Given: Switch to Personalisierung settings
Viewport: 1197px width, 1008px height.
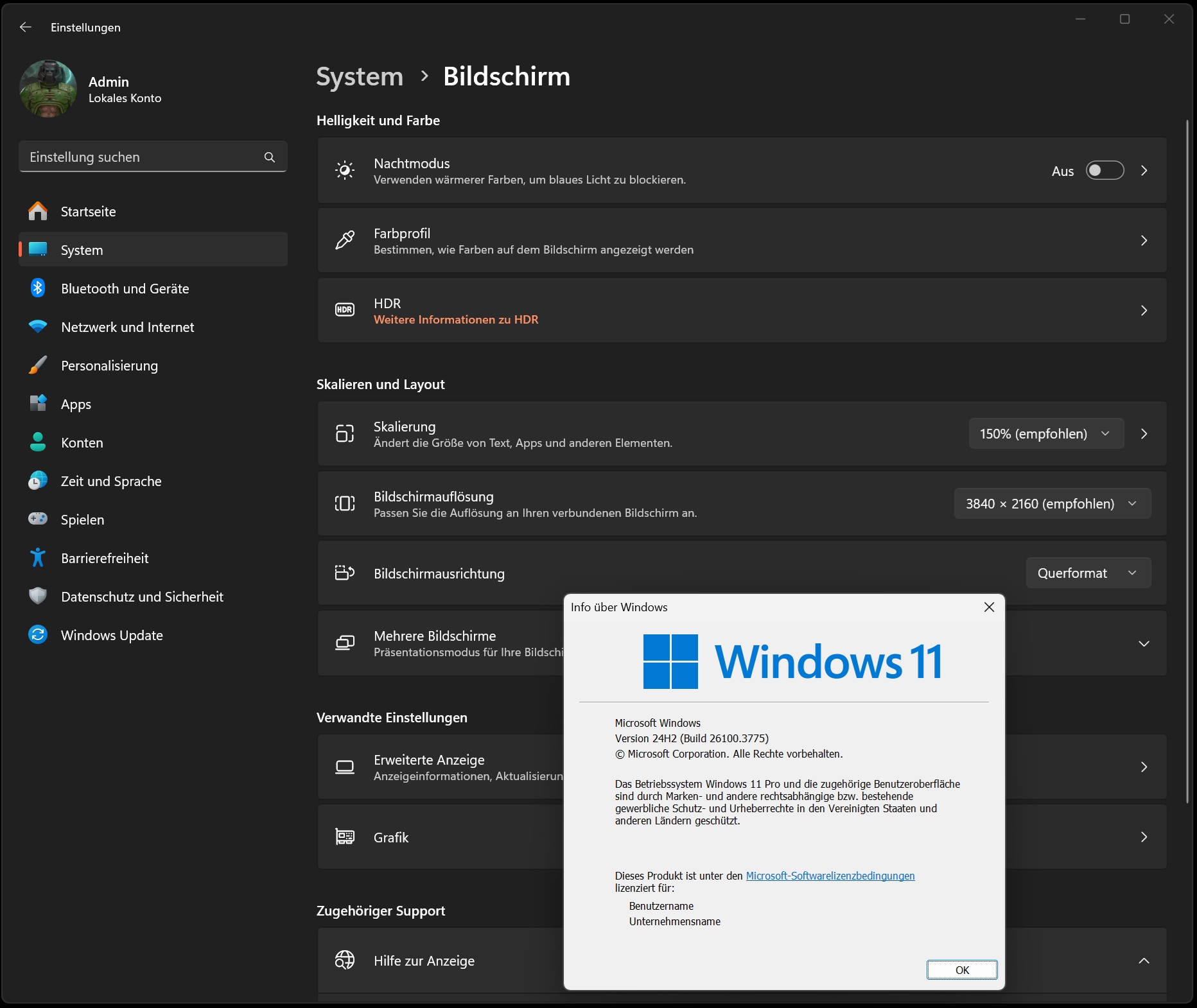Looking at the screenshot, I should [x=153, y=365].
